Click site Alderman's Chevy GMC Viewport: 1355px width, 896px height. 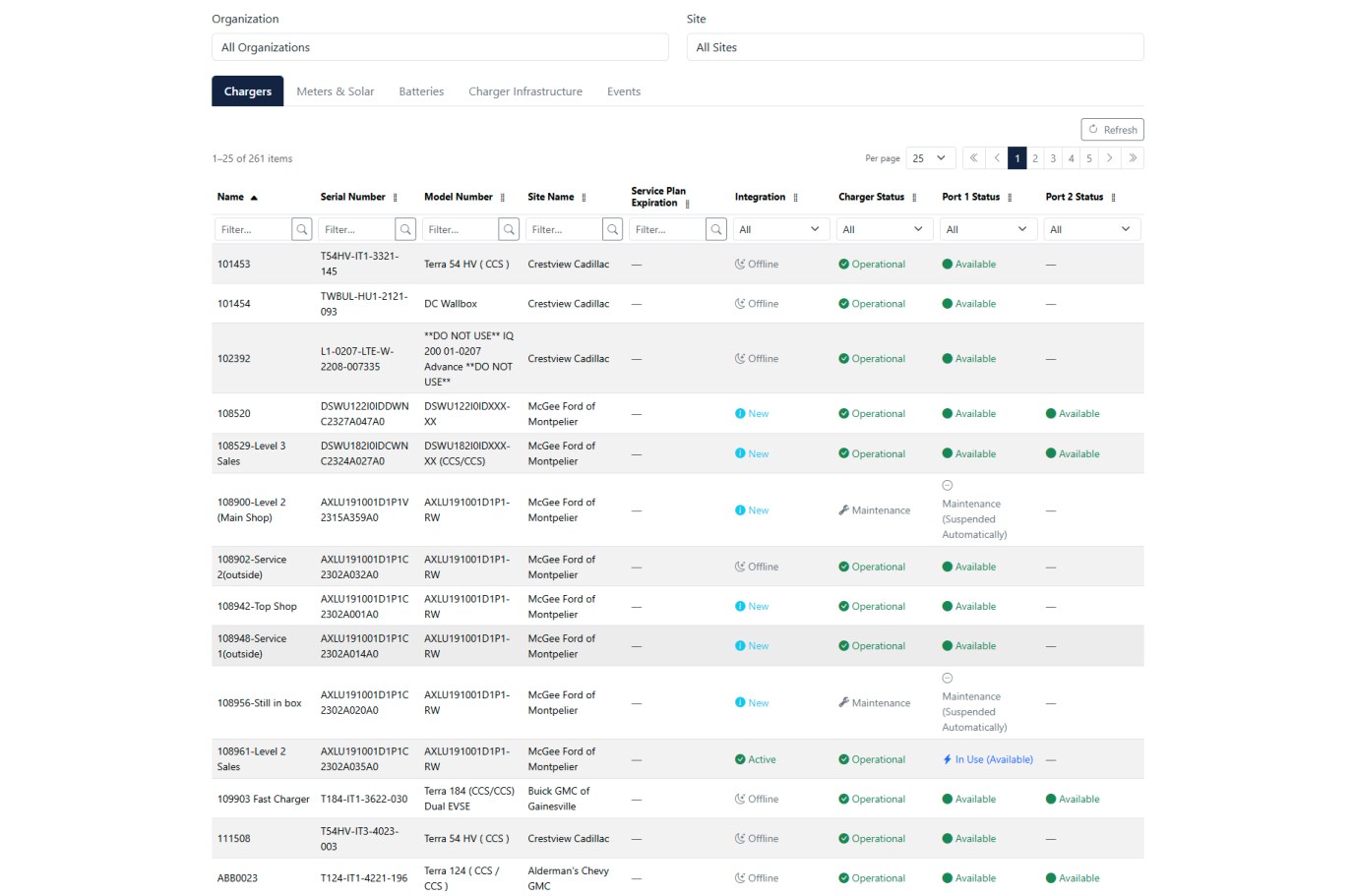pyautogui.click(x=569, y=878)
